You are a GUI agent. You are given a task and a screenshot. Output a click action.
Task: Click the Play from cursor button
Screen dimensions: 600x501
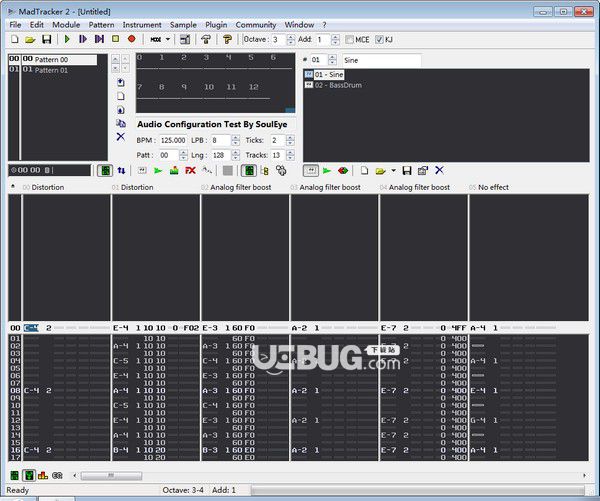99,39
